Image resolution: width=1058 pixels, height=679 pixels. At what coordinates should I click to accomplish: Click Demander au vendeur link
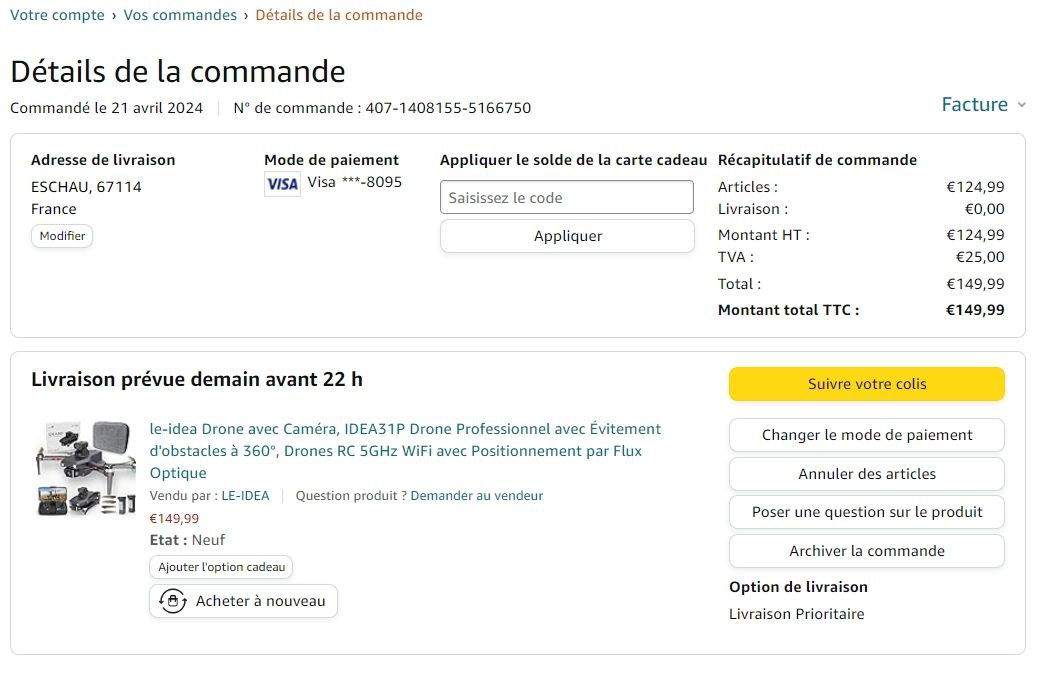[x=476, y=495]
